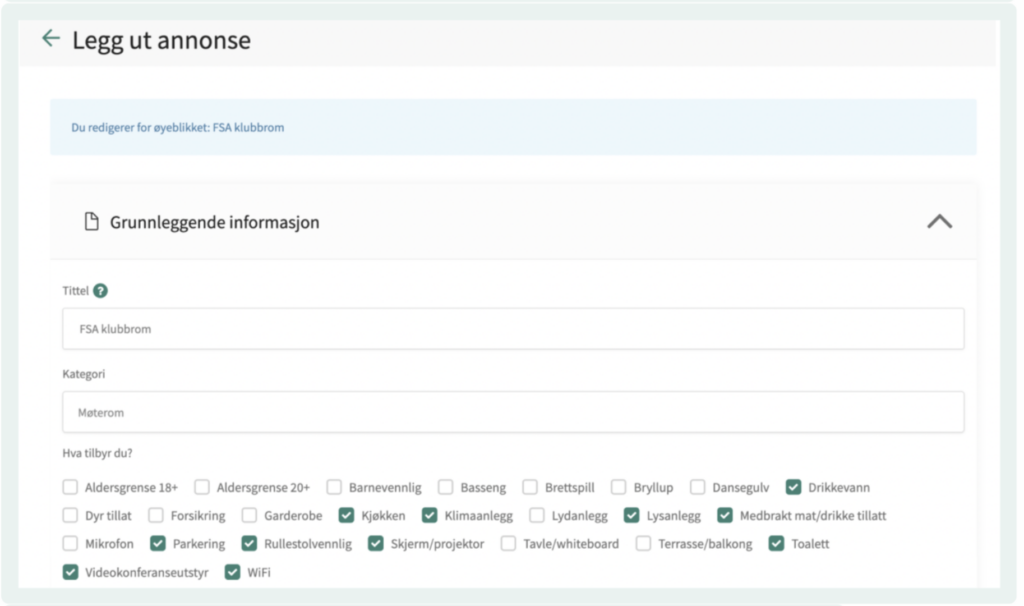
Task: Uncheck the Drikkevann checkbox
Action: [793, 488]
